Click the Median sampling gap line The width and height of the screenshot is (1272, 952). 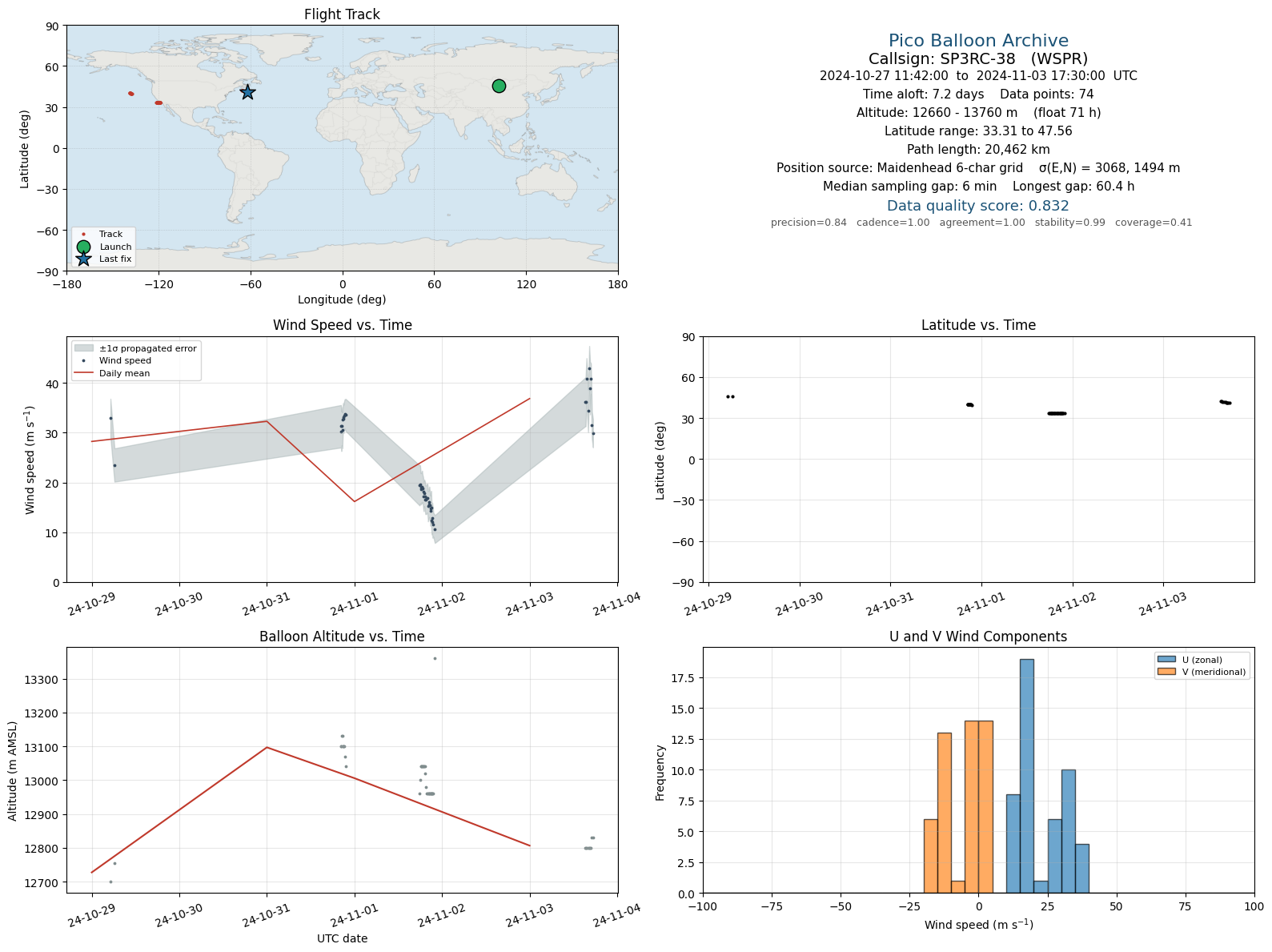click(978, 187)
